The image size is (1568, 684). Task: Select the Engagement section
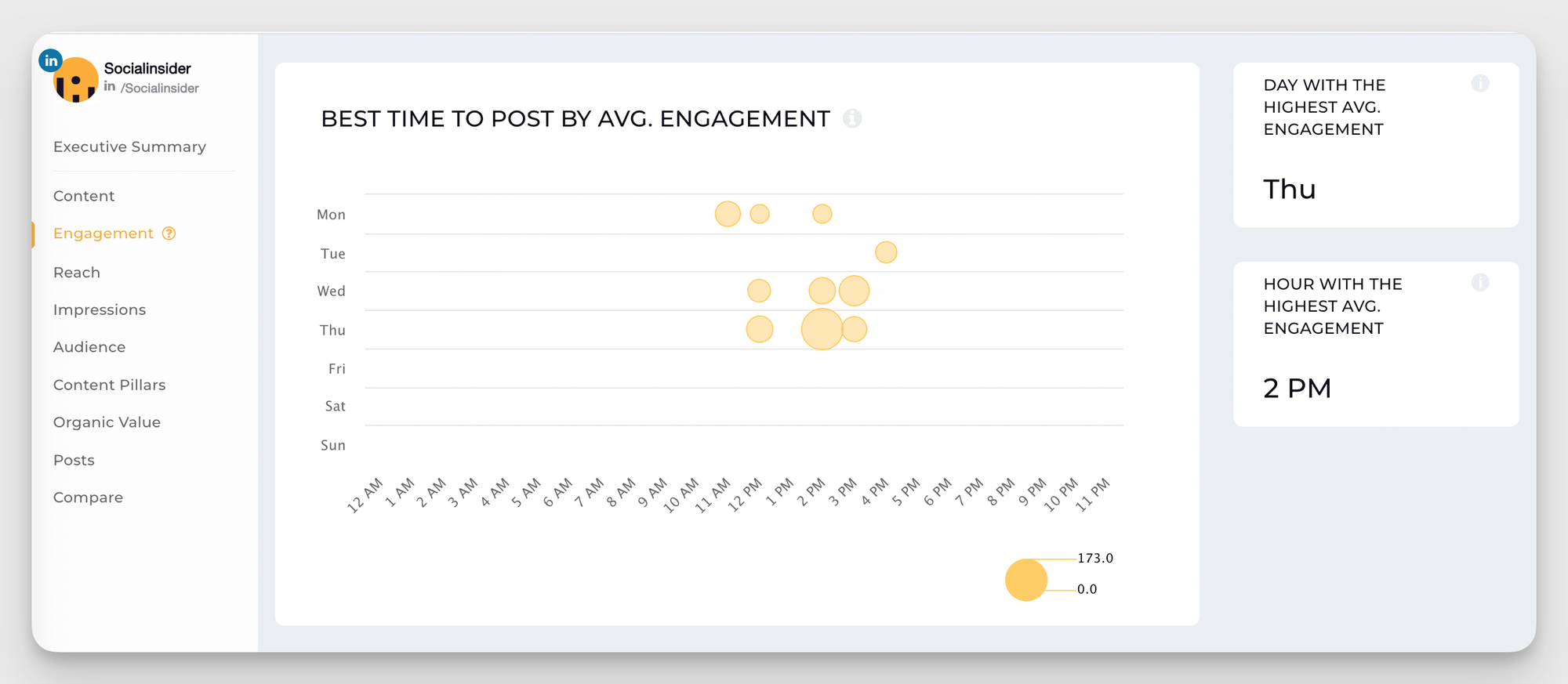[103, 233]
